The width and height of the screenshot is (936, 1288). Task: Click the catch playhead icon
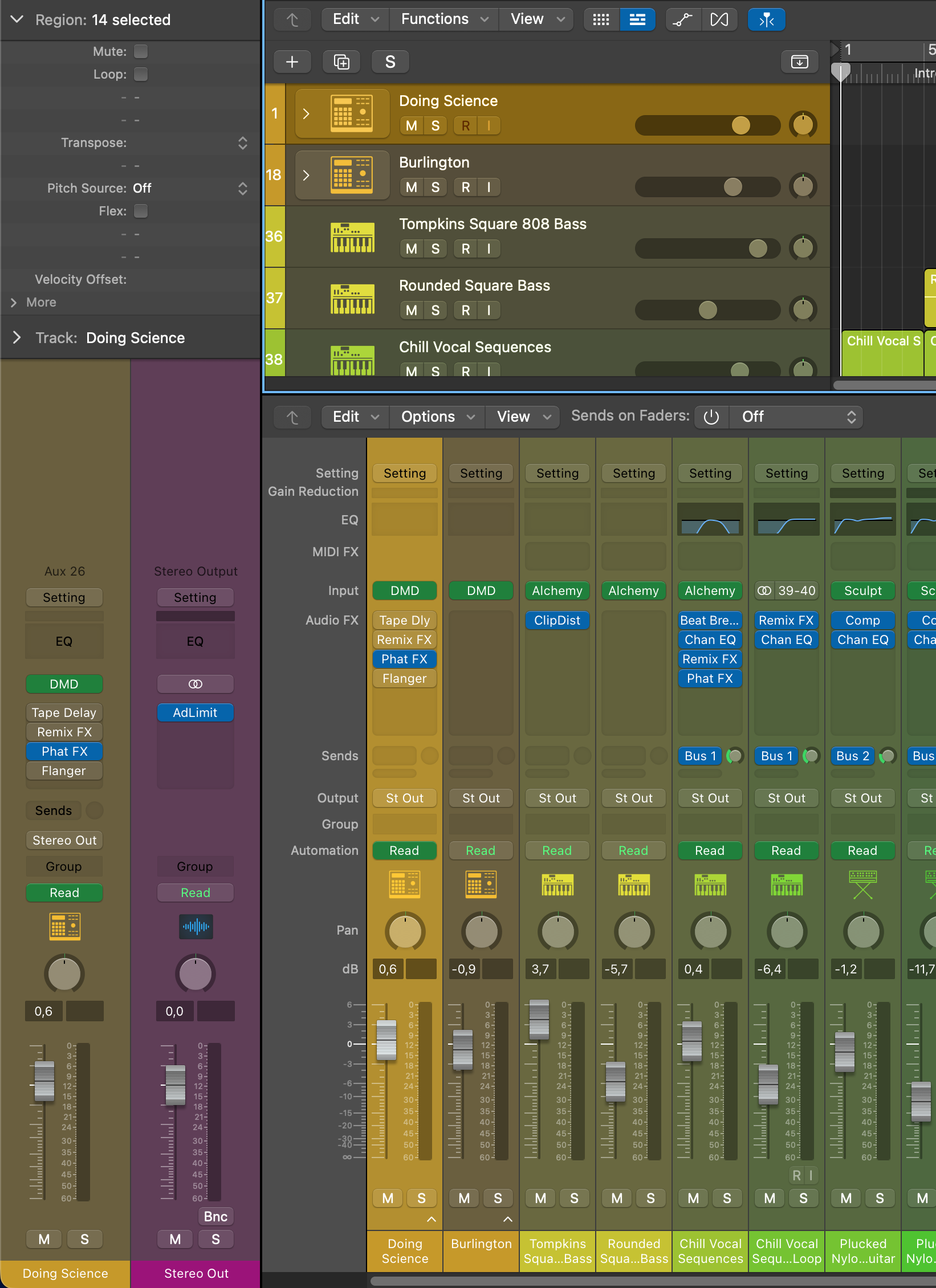766,19
